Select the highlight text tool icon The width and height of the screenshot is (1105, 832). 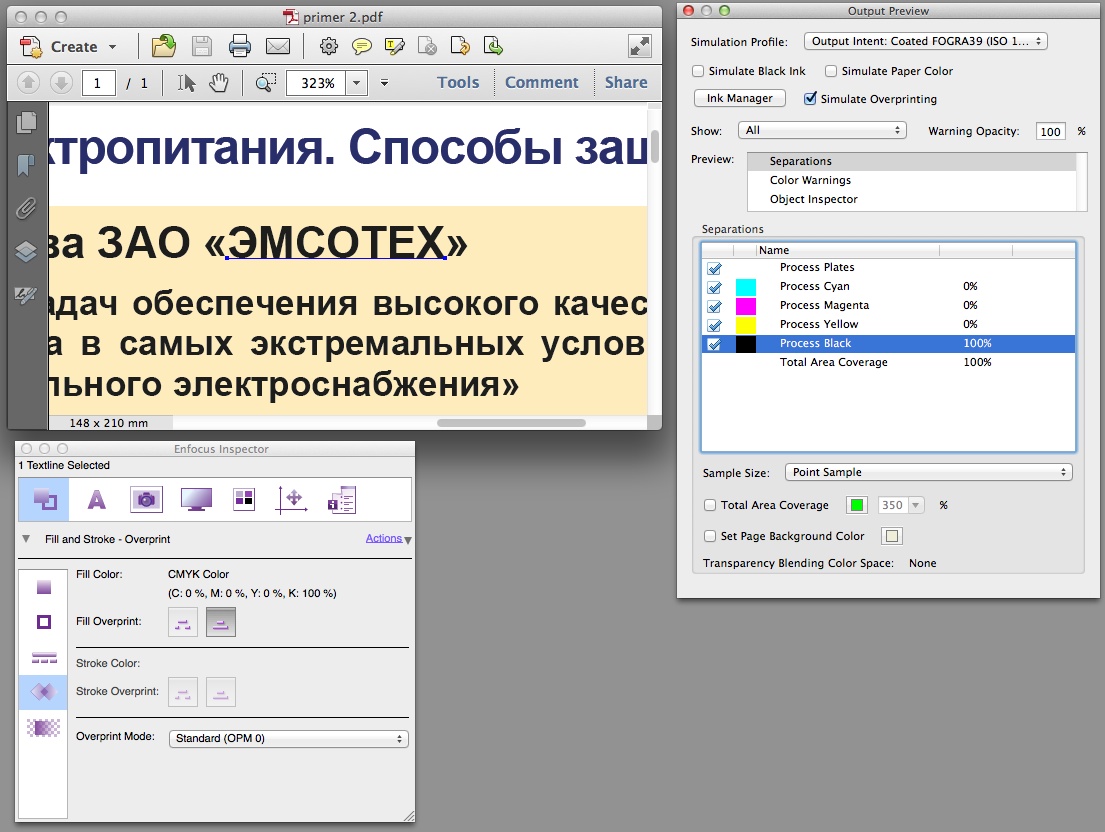click(395, 46)
